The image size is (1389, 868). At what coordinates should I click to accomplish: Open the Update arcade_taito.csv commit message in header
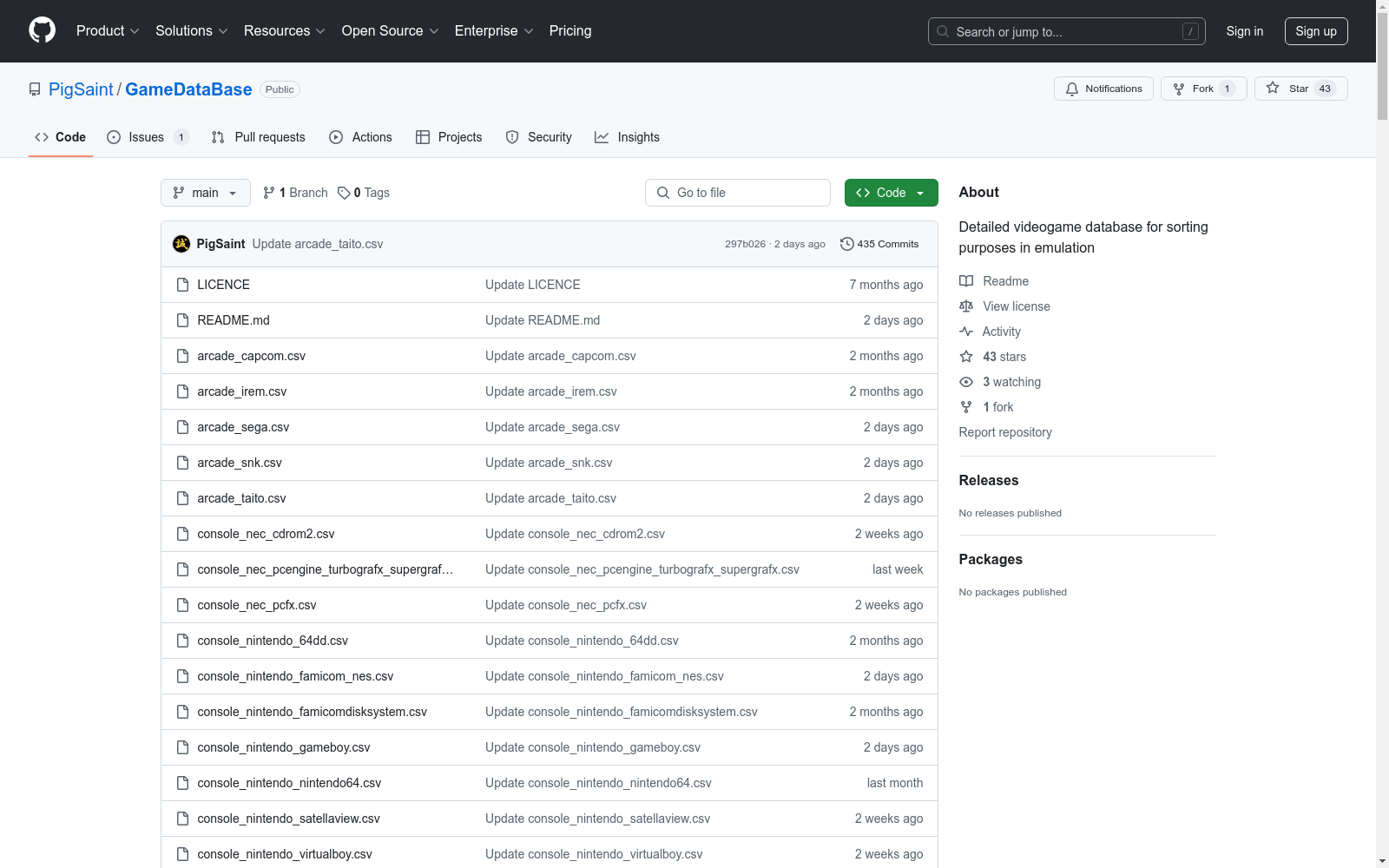click(318, 244)
